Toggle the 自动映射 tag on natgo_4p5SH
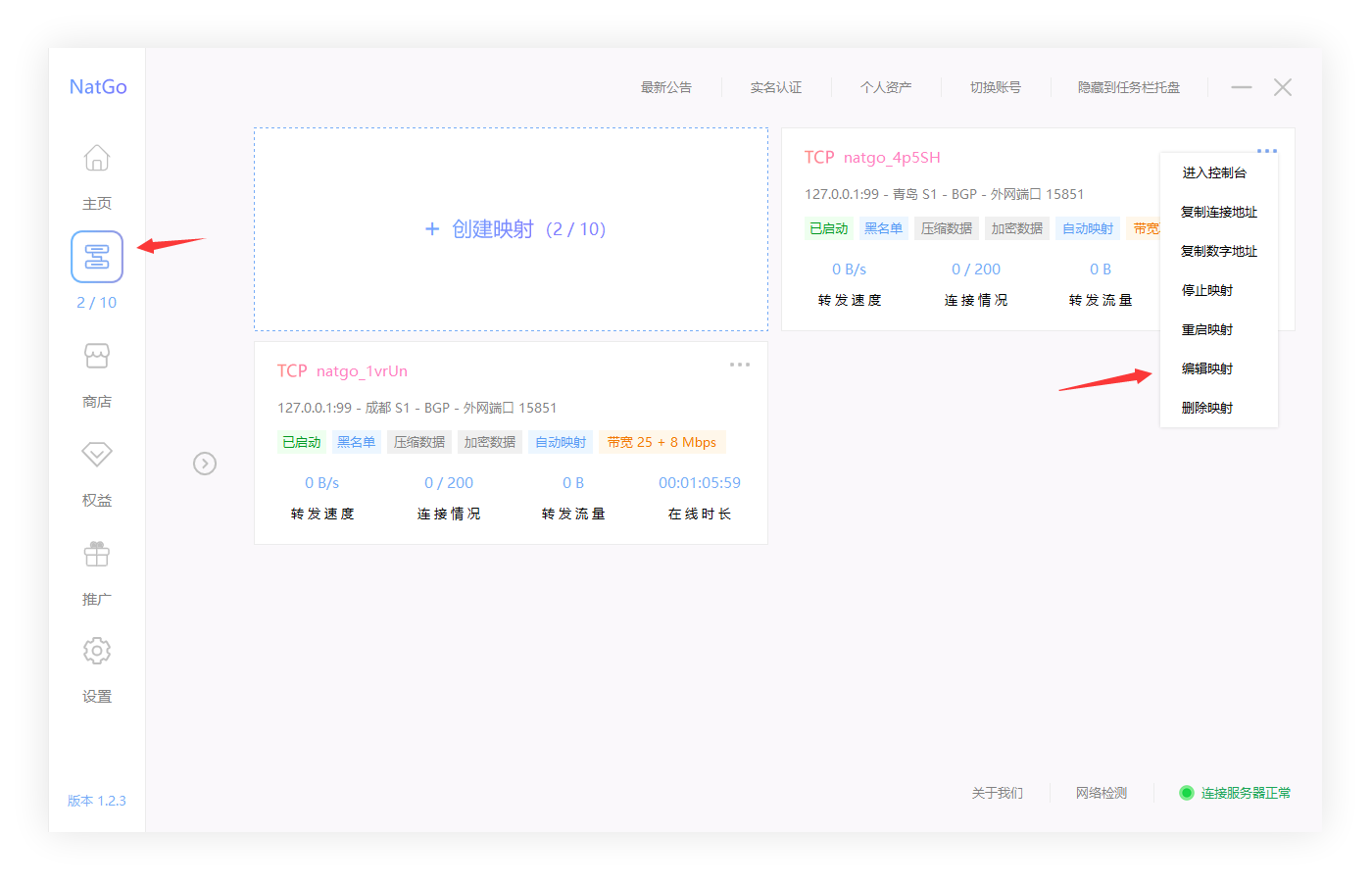The height and width of the screenshot is (882, 1372). pyautogui.click(x=1088, y=228)
